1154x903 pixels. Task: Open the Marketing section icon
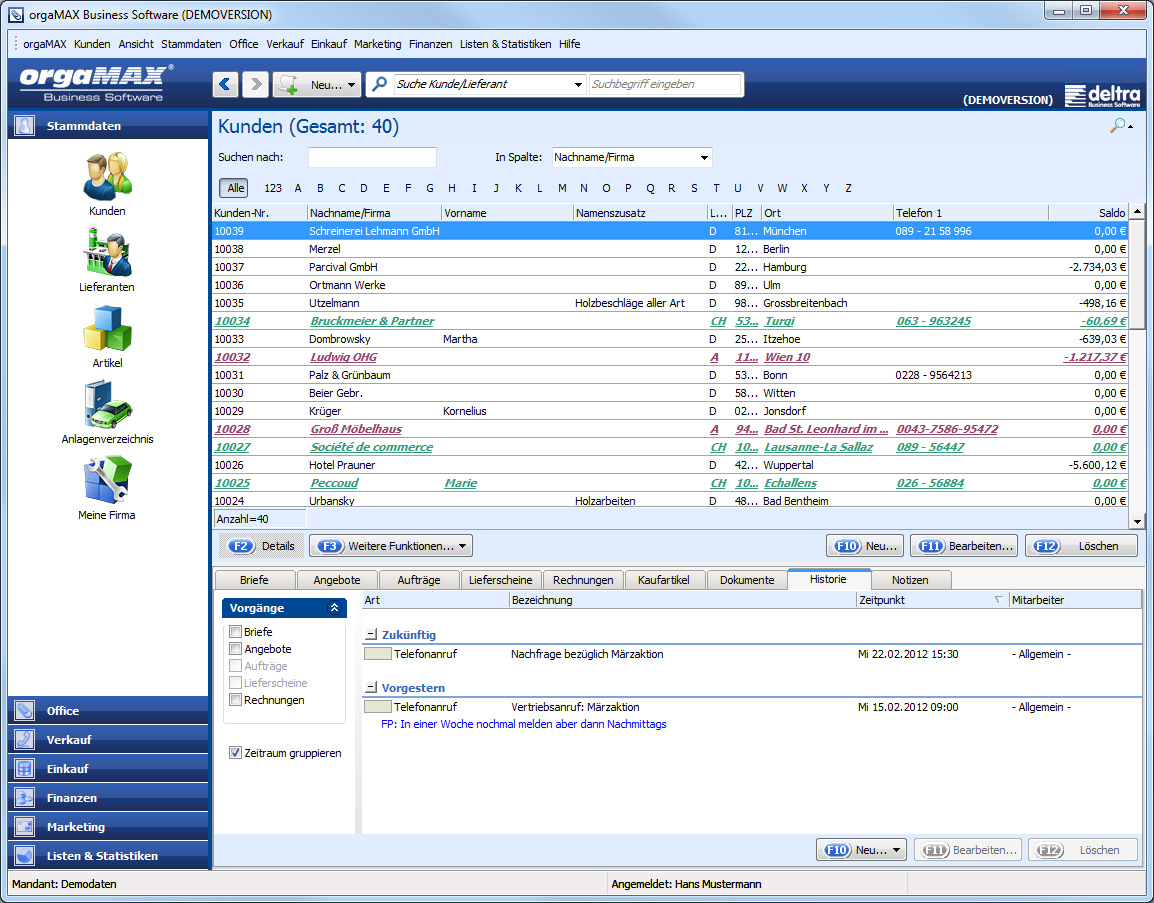(x=25, y=826)
